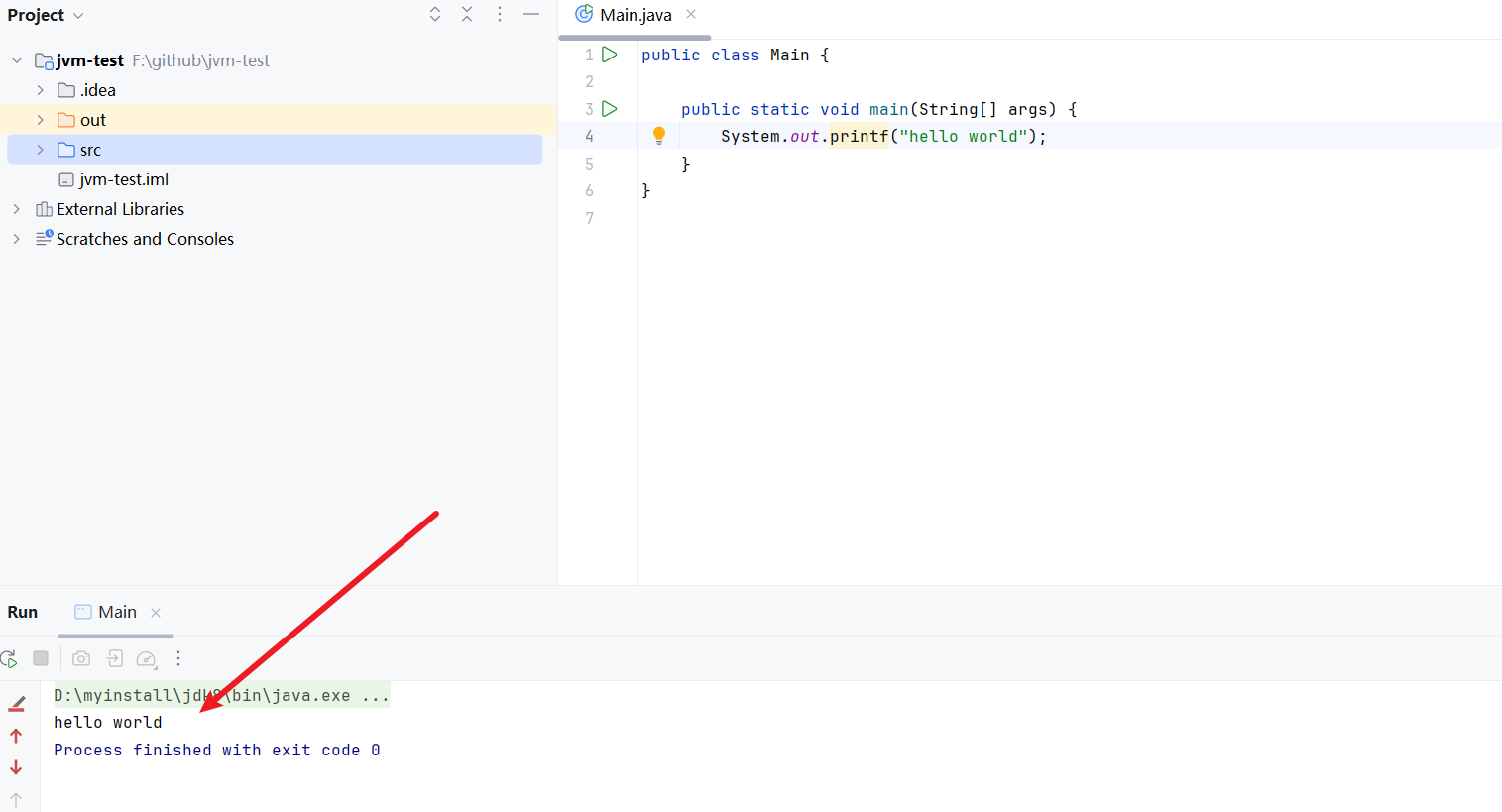Open the Project view dropdown
This screenshot has width=1502, height=812.
[x=46, y=14]
